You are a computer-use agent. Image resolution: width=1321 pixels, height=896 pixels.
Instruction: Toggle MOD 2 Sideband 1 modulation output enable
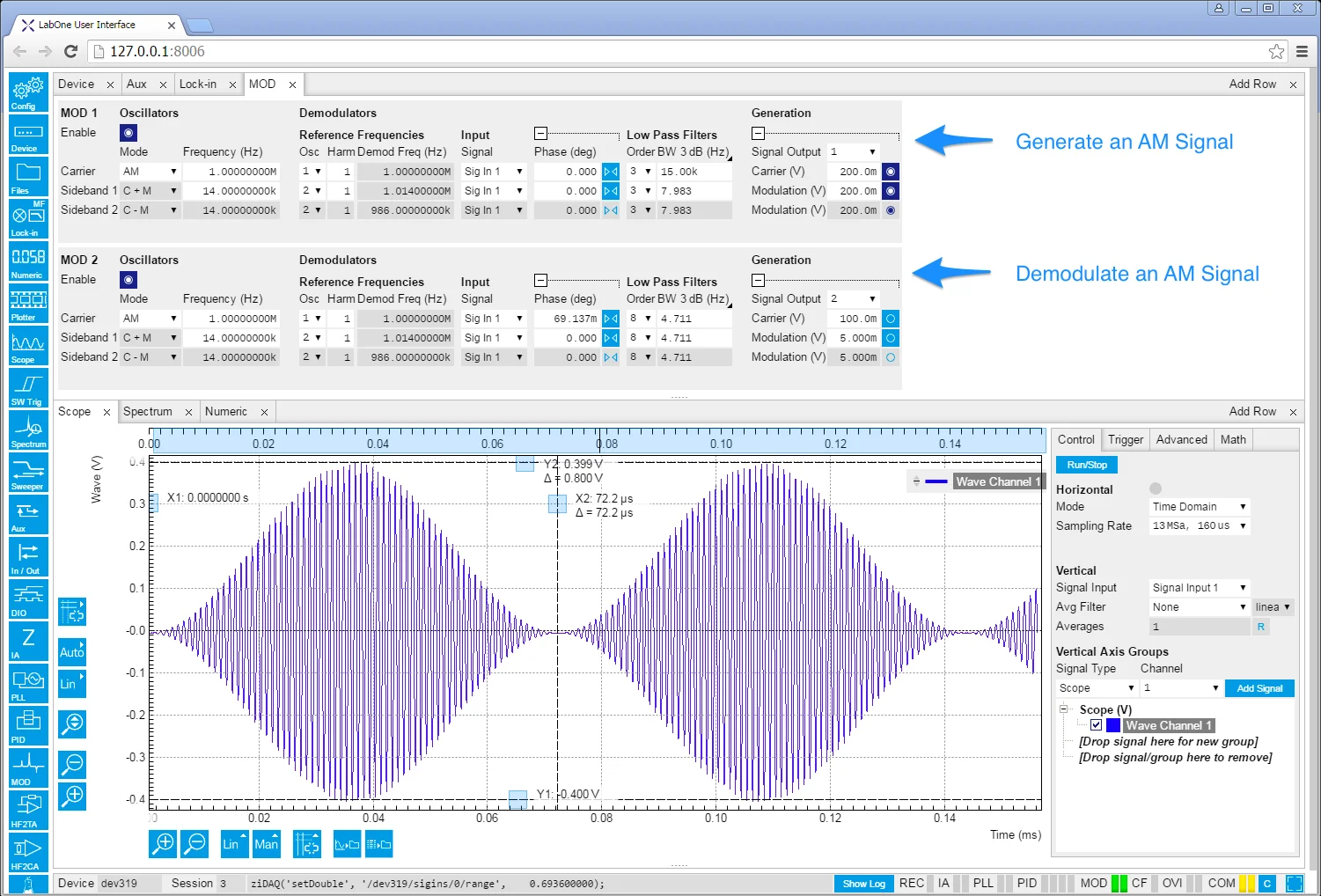891,338
